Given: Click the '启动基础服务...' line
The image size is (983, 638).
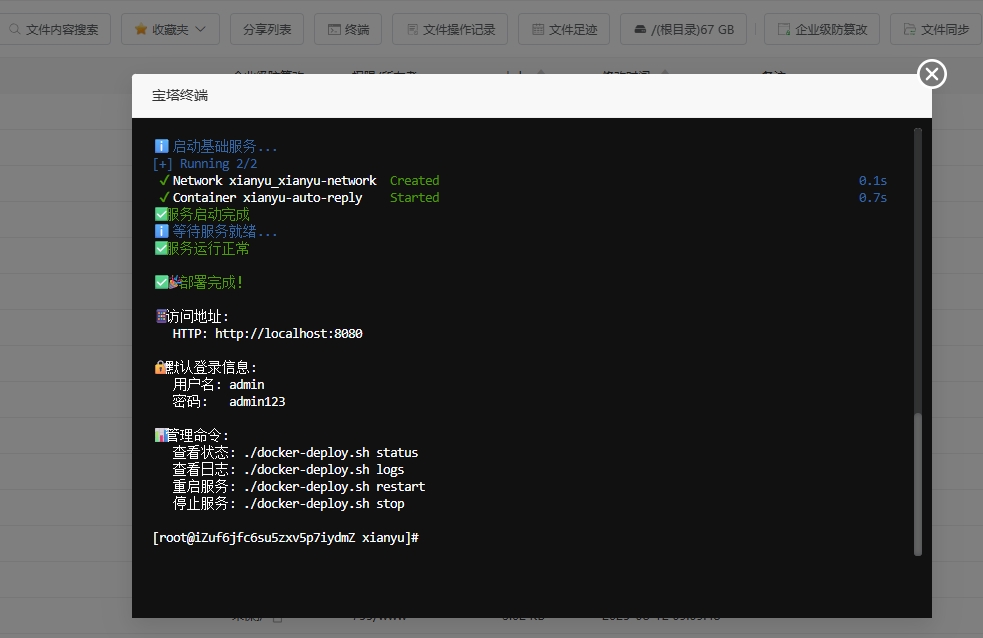Looking at the screenshot, I should click(x=216, y=147).
